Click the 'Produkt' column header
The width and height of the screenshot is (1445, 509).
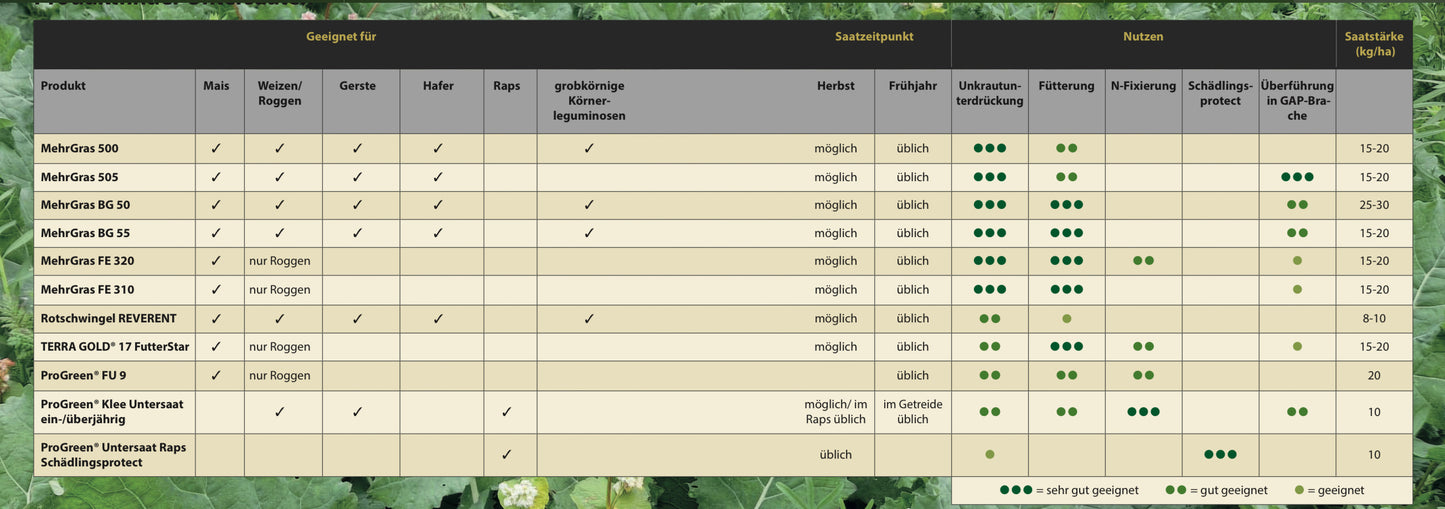(x=63, y=86)
